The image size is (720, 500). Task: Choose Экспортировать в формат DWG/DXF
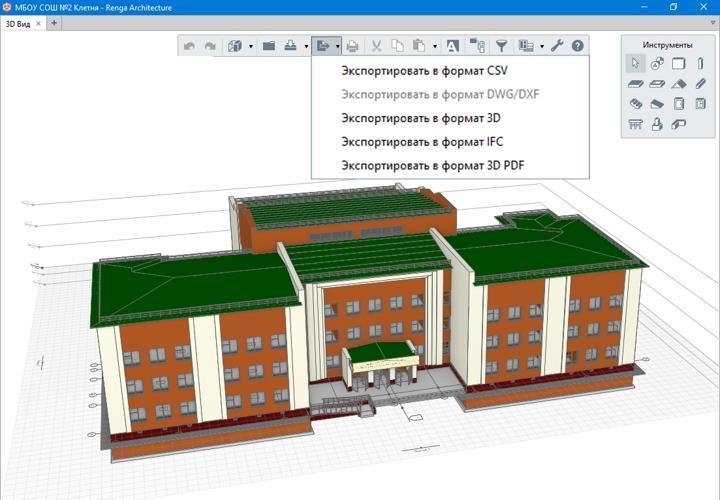pos(440,95)
